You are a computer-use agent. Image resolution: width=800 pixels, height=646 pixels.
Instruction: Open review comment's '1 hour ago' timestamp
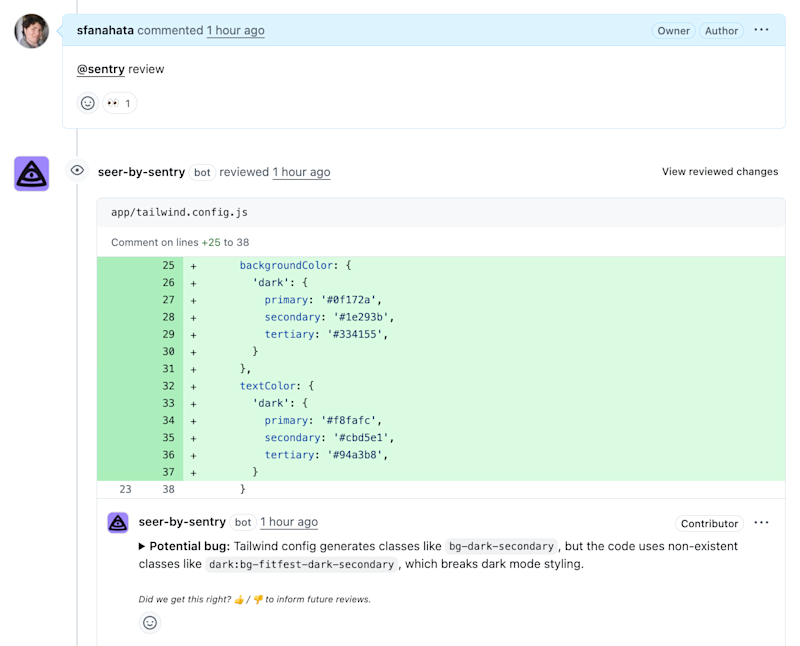click(x=289, y=522)
